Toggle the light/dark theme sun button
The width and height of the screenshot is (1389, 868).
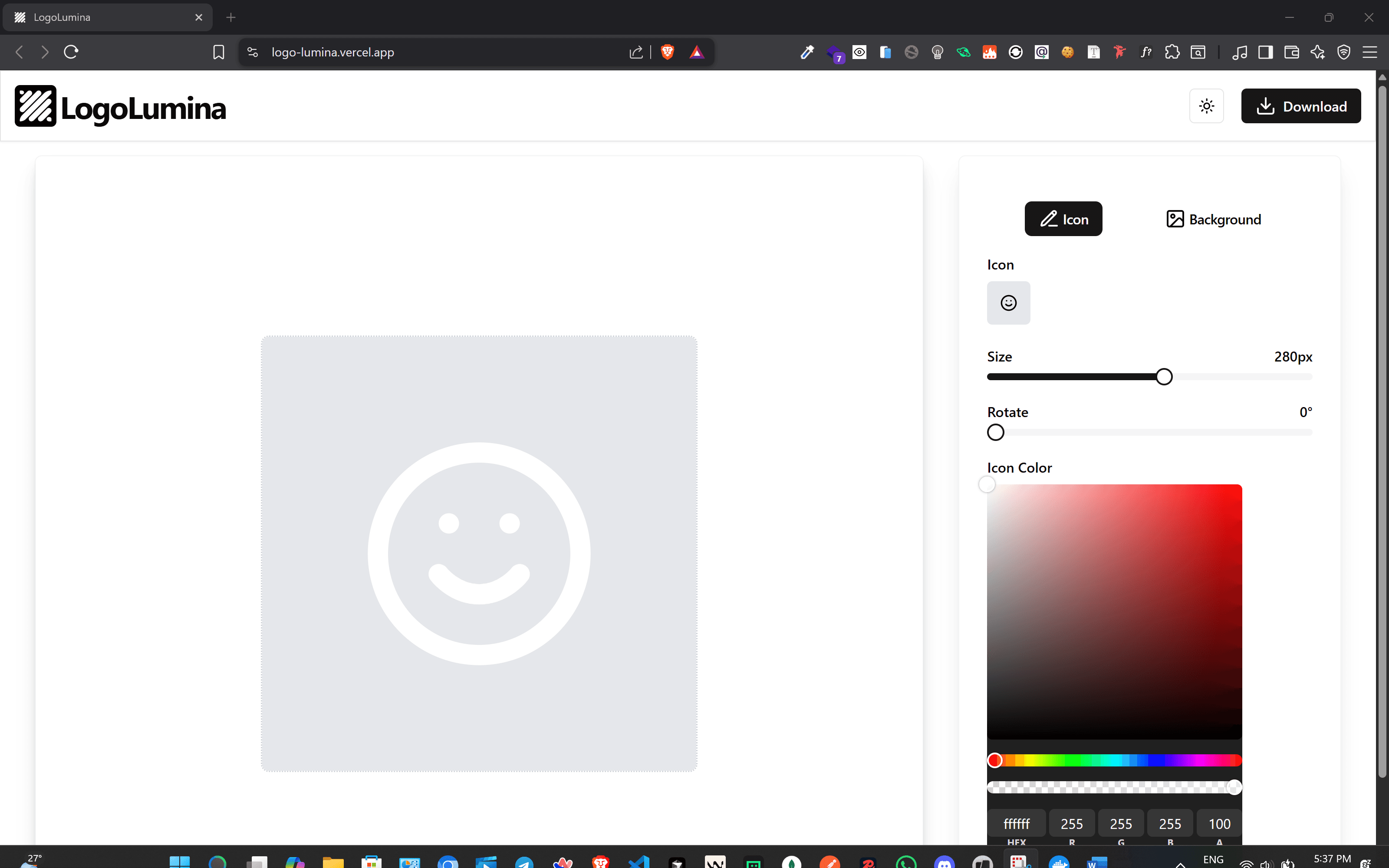point(1207,105)
